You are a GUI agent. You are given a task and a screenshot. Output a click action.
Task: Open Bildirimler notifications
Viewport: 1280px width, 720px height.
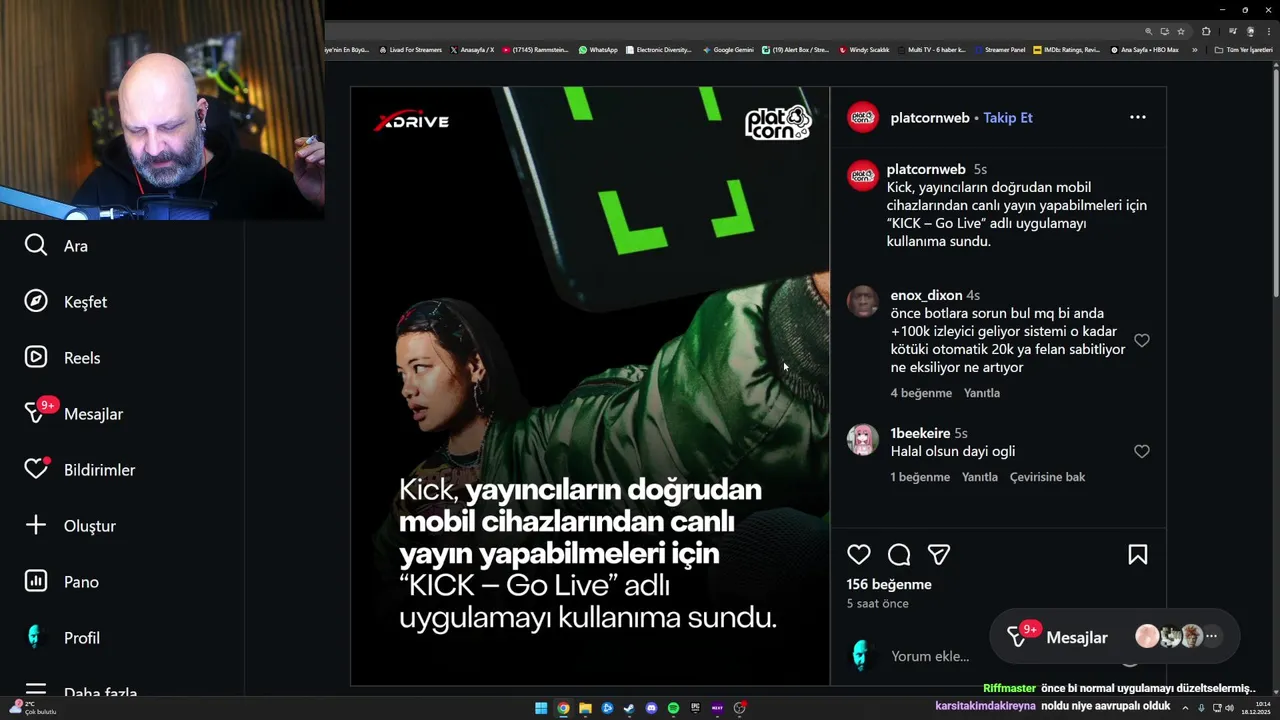(x=80, y=470)
